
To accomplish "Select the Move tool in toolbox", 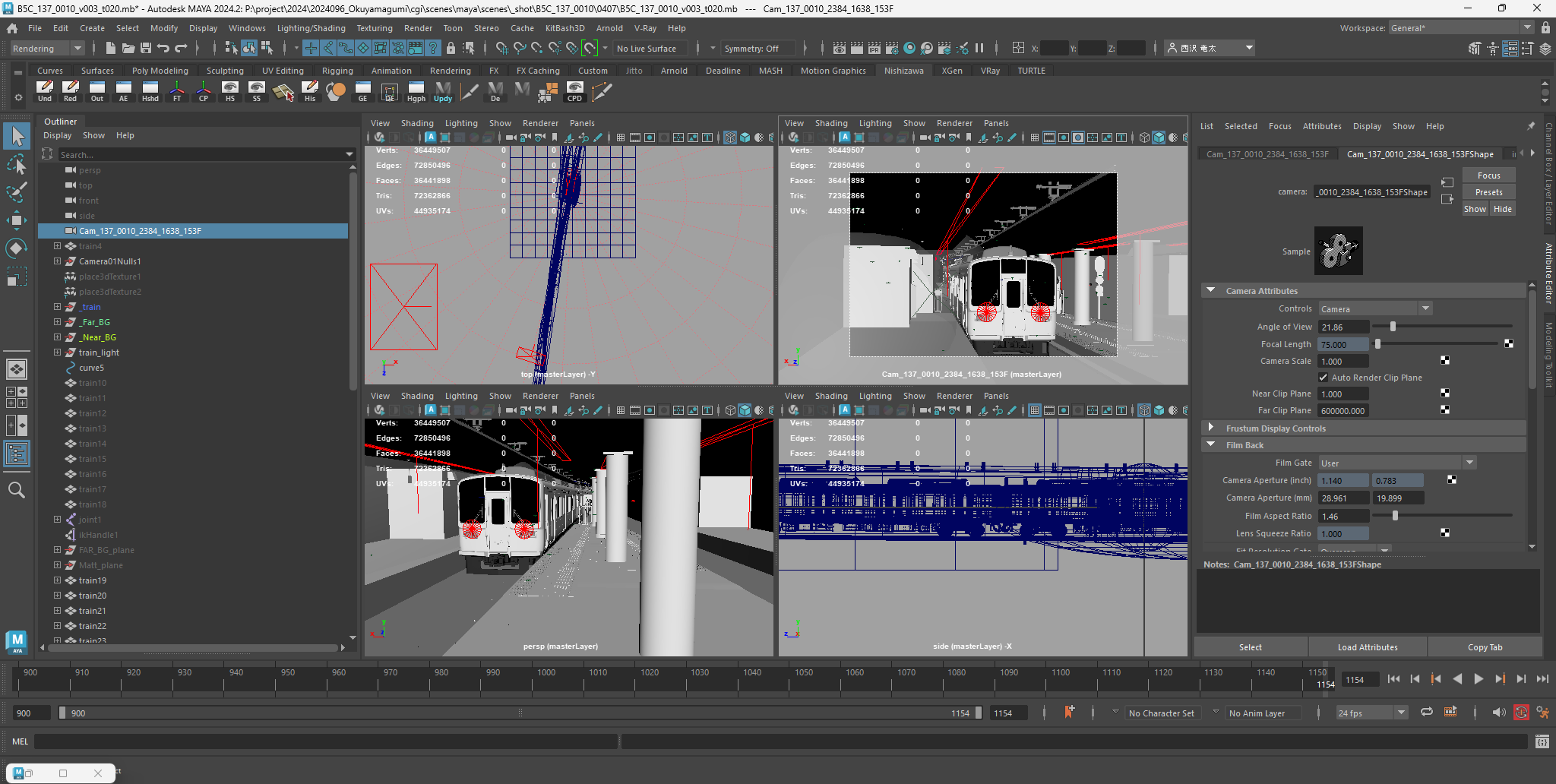I will tap(17, 220).
